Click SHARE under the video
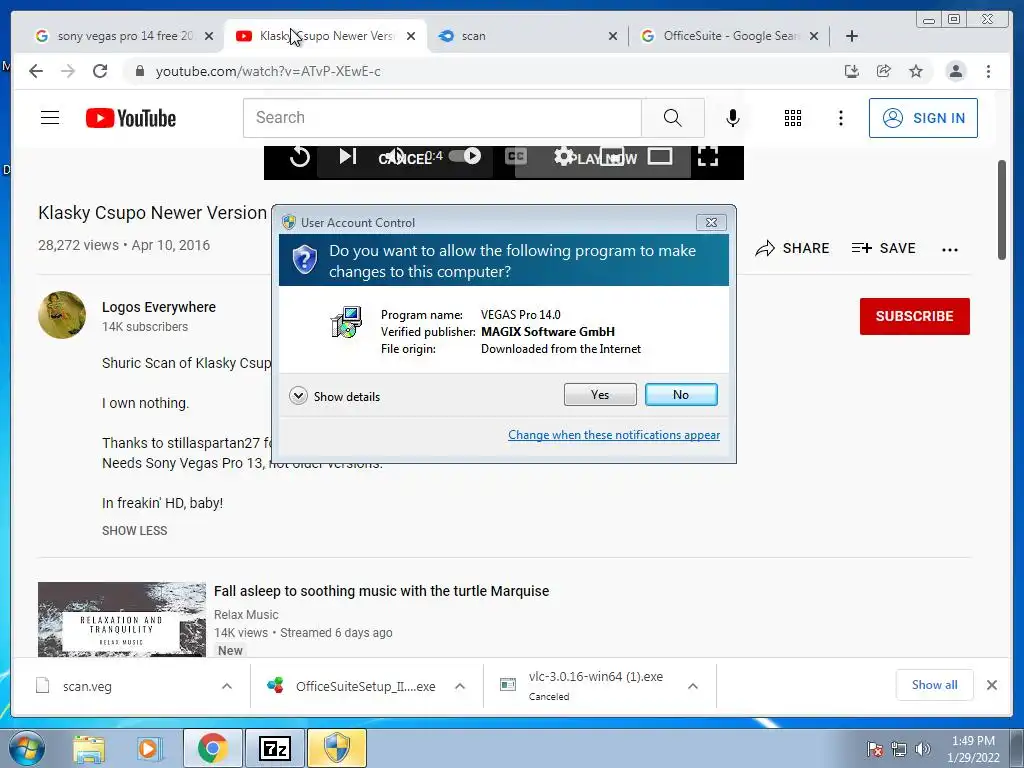This screenshot has width=1024, height=768. tap(792, 248)
